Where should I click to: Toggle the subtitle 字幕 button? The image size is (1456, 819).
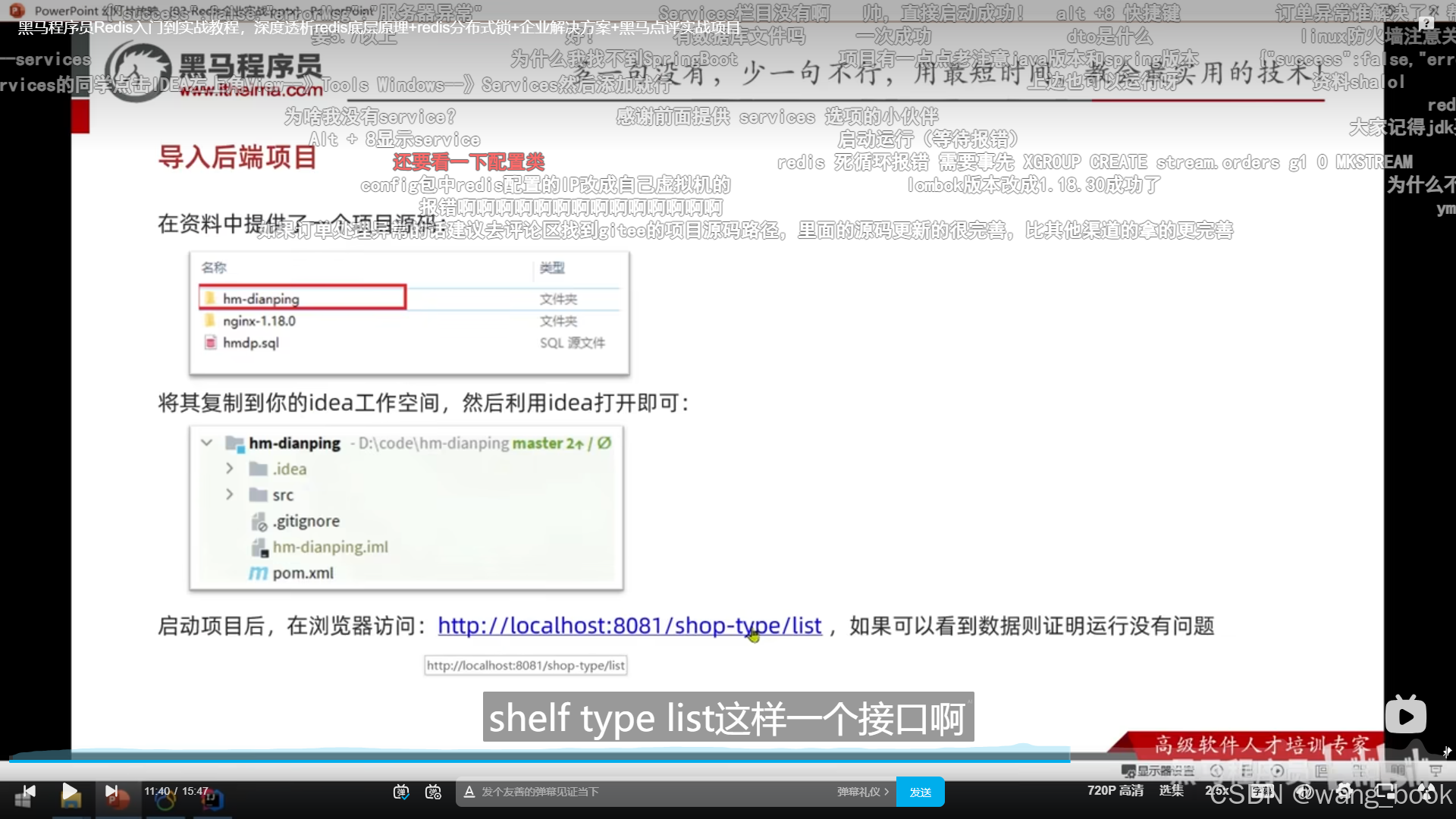1262,791
